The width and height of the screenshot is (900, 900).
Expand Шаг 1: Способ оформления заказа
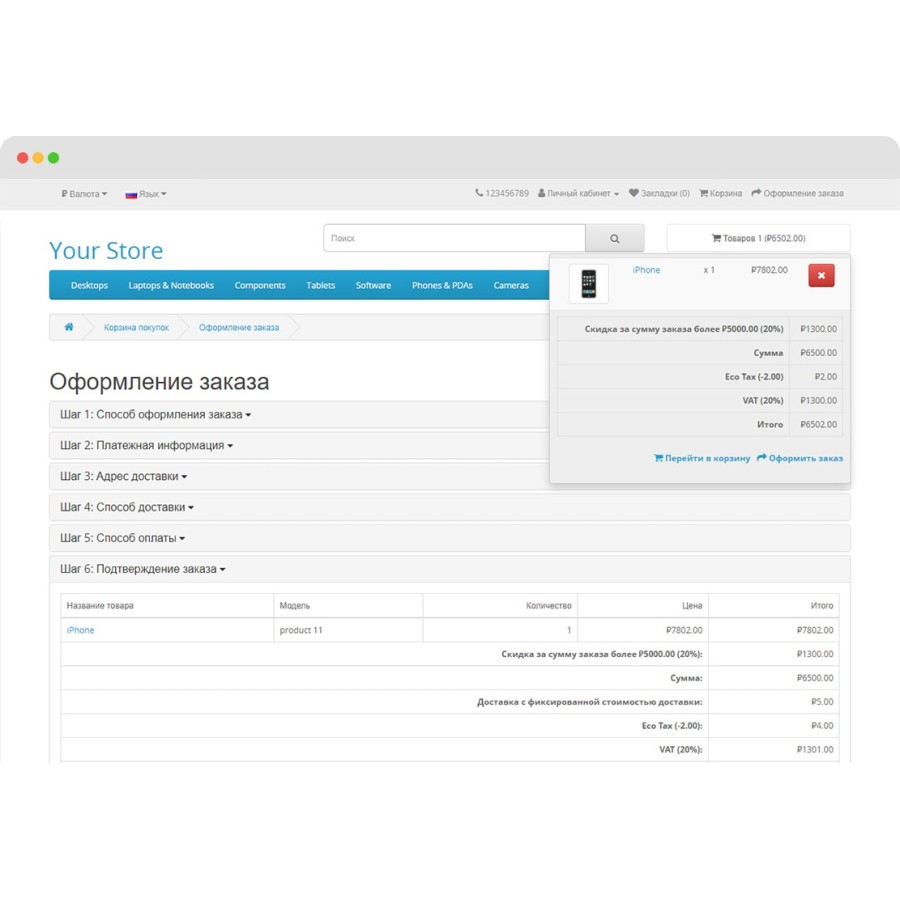coord(156,414)
